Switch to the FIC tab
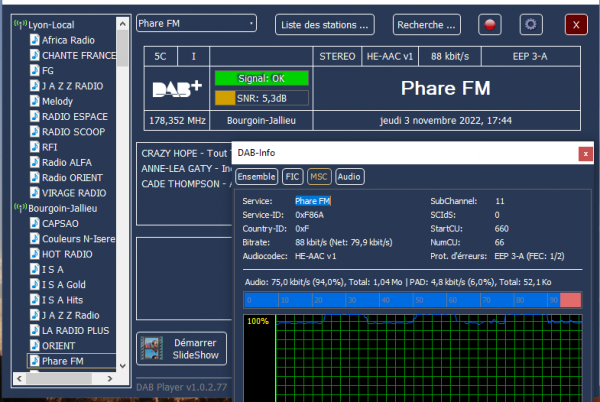The image size is (600, 402). pyautogui.click(x=292, y=177)
